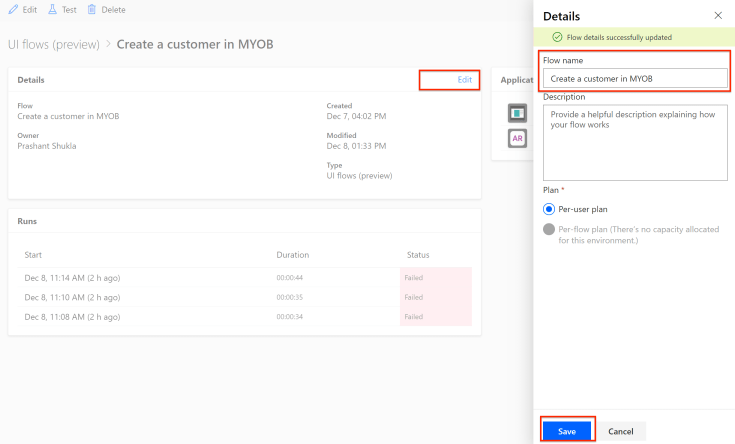Viewport: 735px width, 444px height.
Task: Select the Per-user plan radio button
Action: point(548,209)
